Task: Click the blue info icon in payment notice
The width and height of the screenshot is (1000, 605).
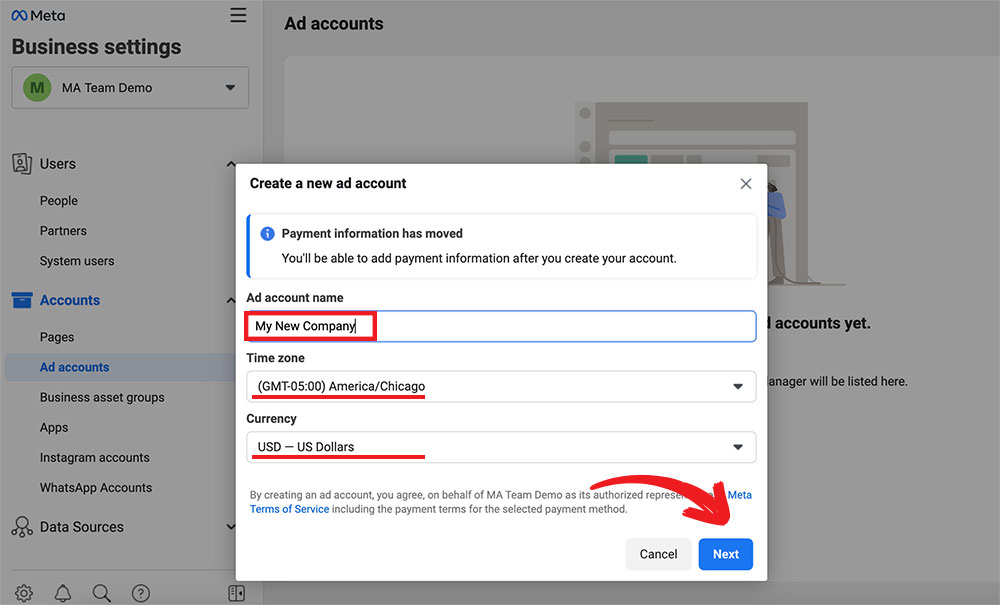Action: click(267, 234)
